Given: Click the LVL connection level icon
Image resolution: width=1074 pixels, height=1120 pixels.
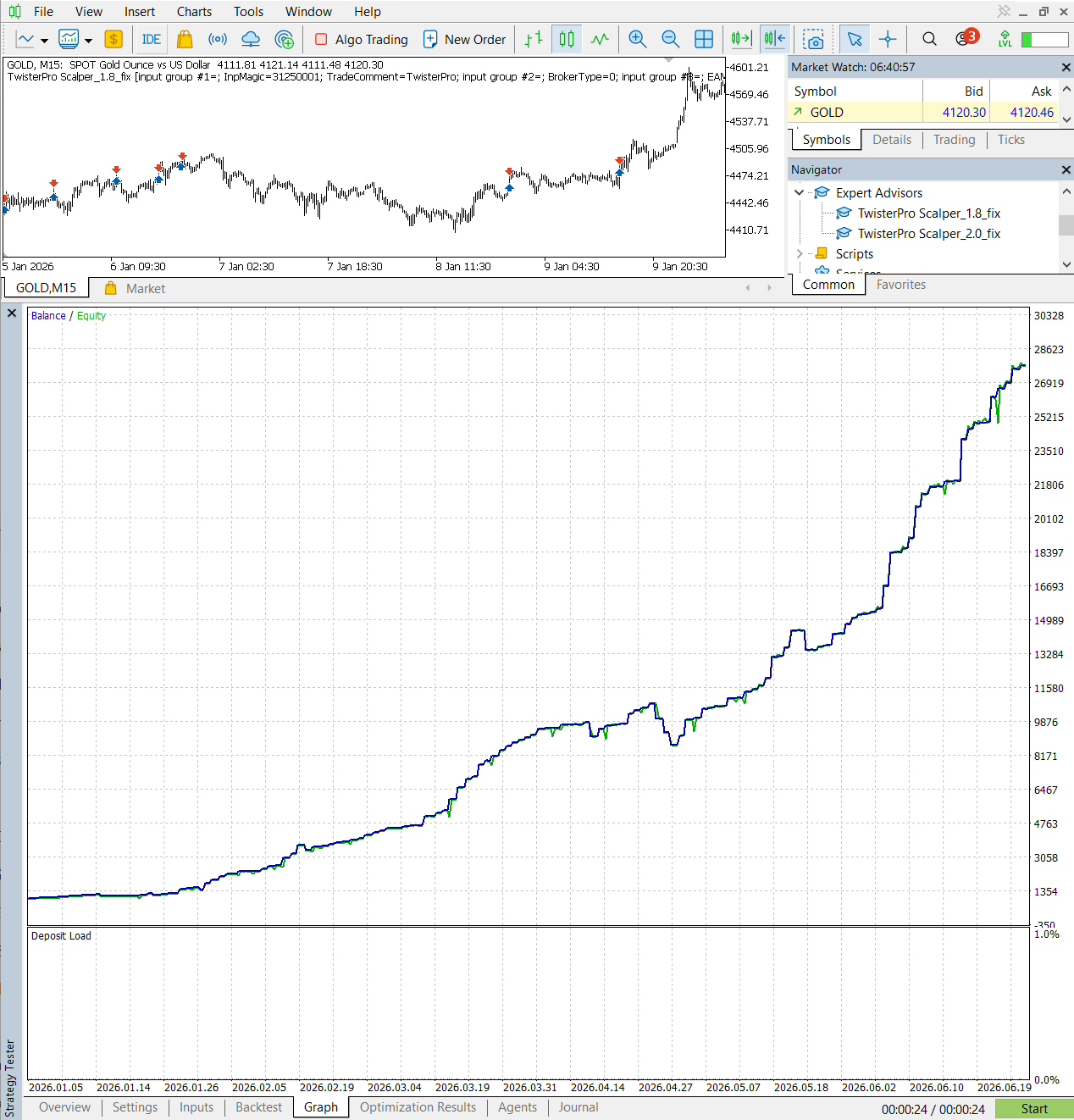Looking at the screenshot, I should pyautogui.click(x=1005, y=39).
